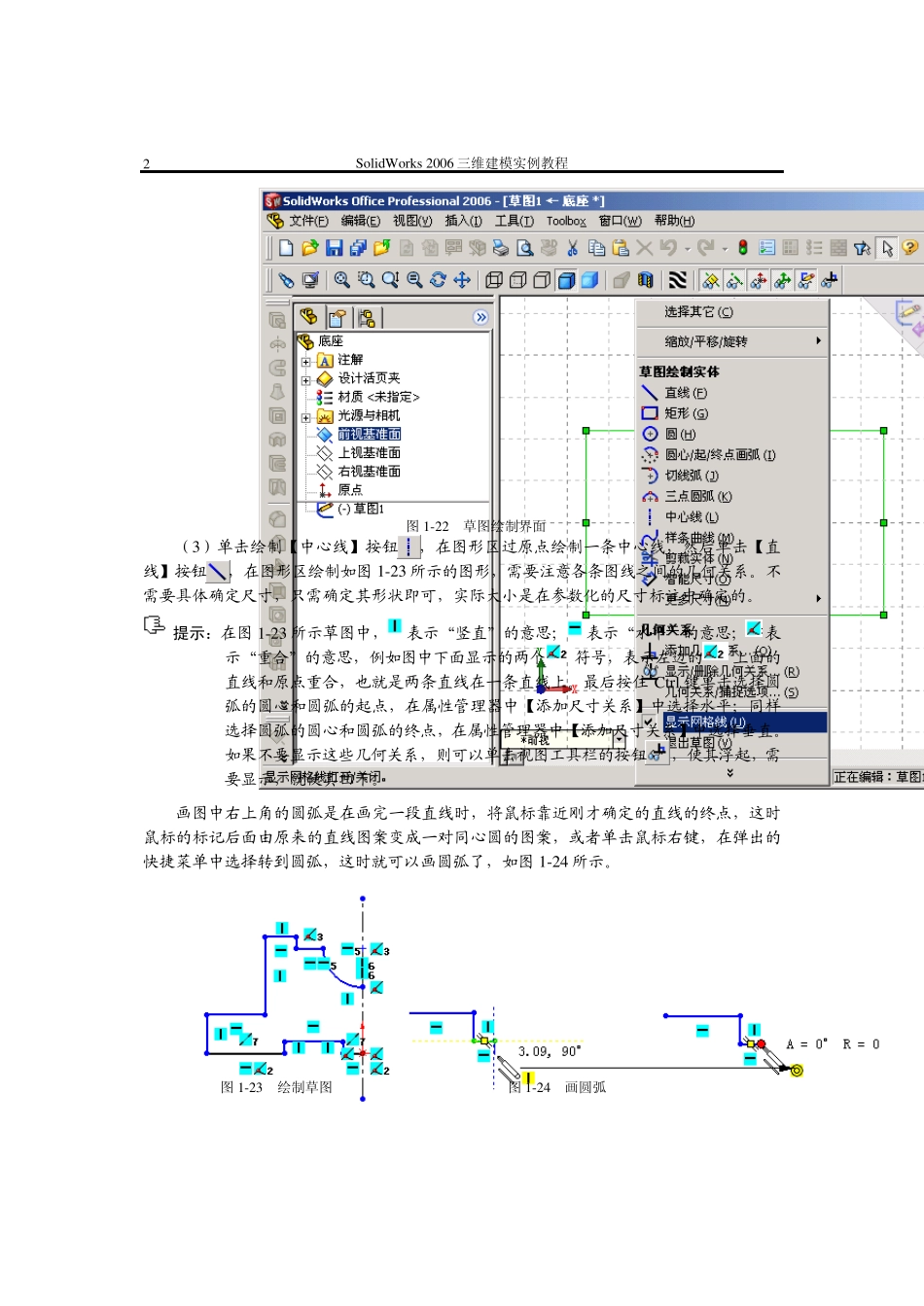Select the 底座 root tree item
The image size is (924, 1306).
[x=330, y=341]
